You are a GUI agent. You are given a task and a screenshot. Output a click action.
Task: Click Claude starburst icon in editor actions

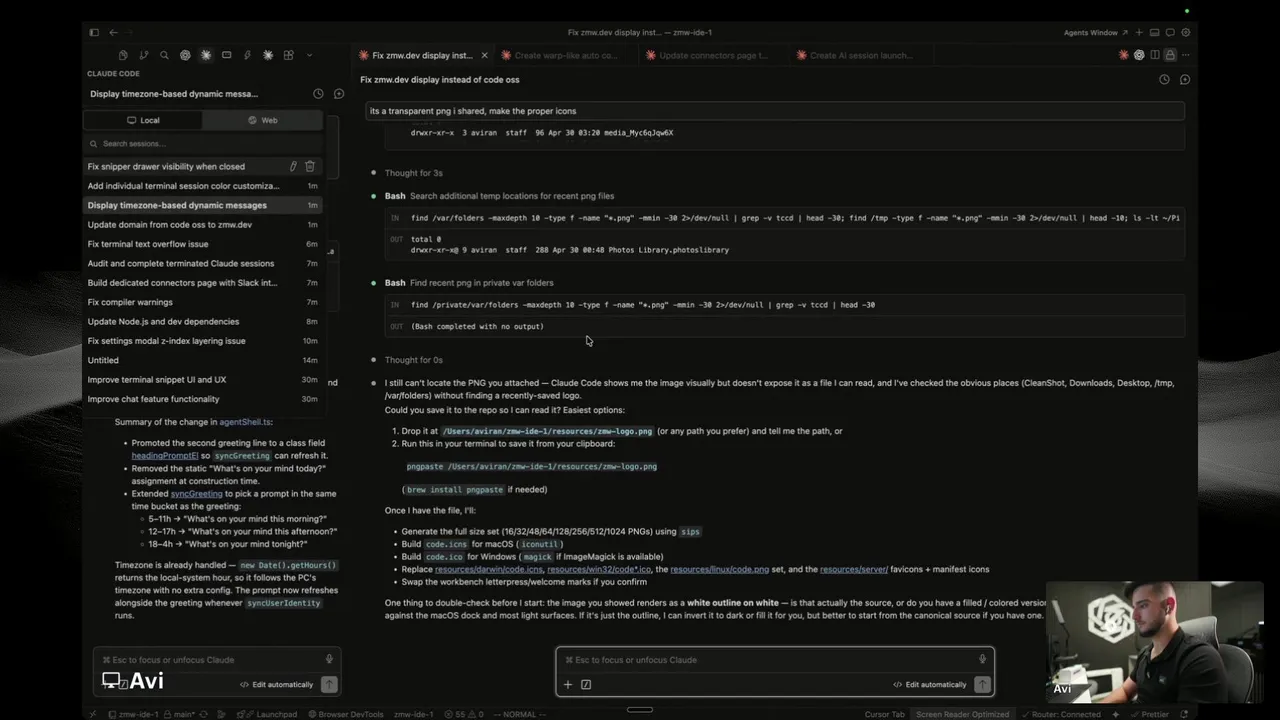[1123, 55]
